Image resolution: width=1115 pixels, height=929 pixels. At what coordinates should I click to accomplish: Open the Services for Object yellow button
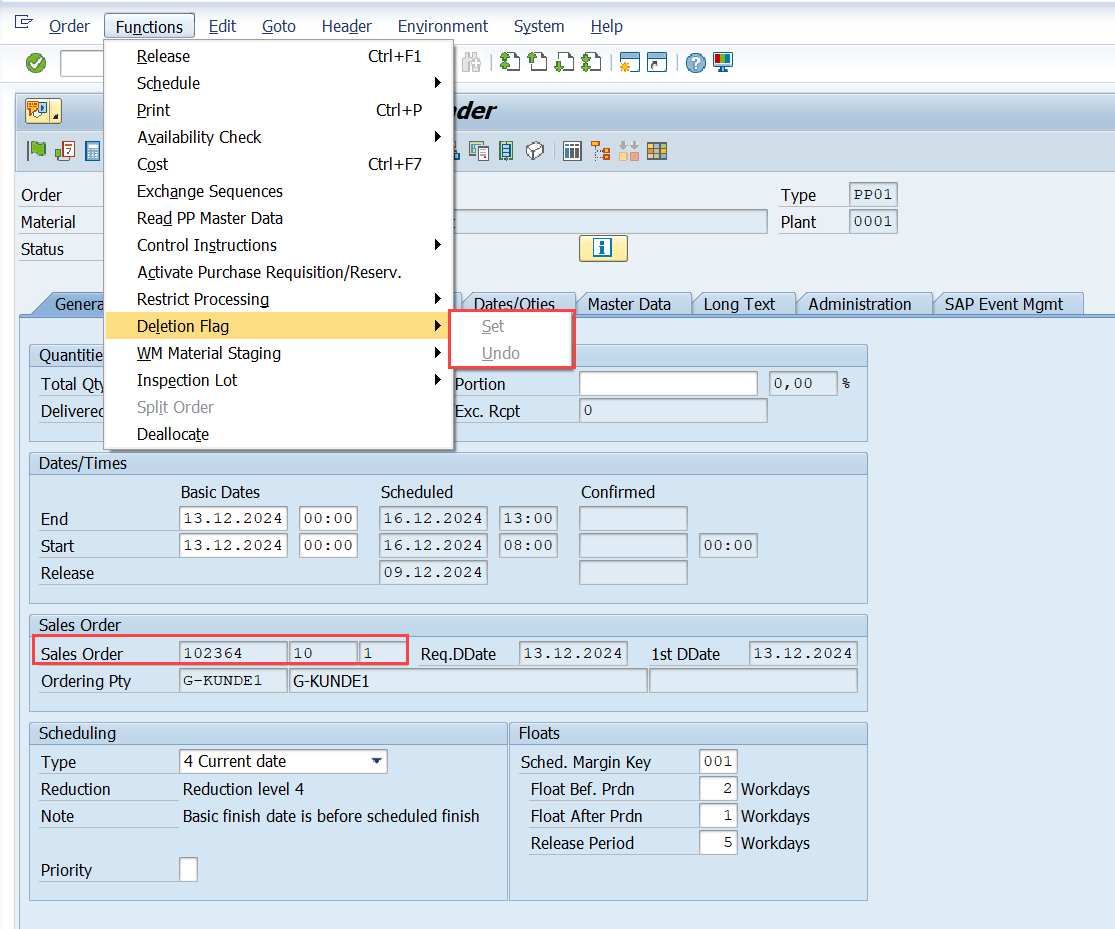pos(43,110)
